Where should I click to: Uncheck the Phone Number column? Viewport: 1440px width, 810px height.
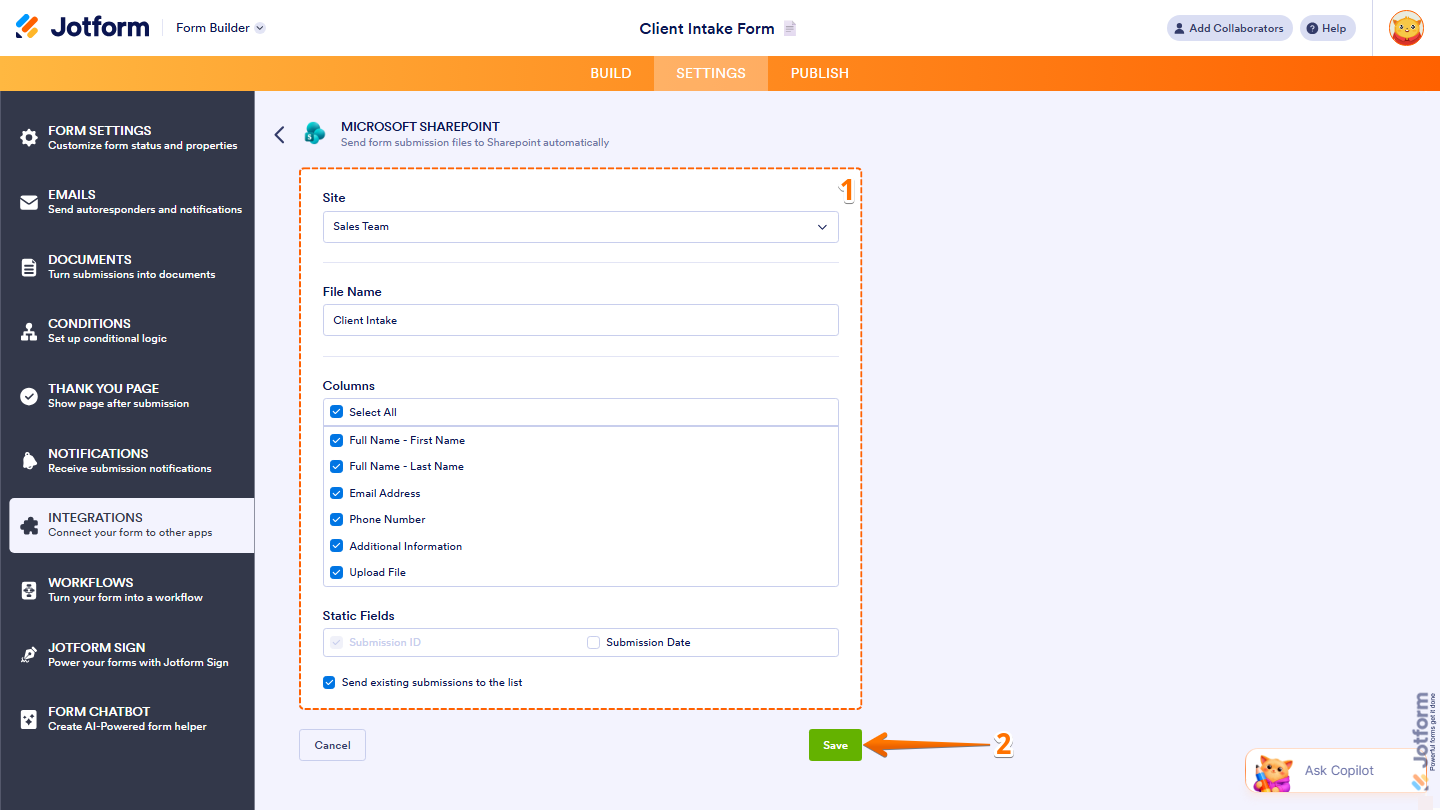tap(336, 519)
